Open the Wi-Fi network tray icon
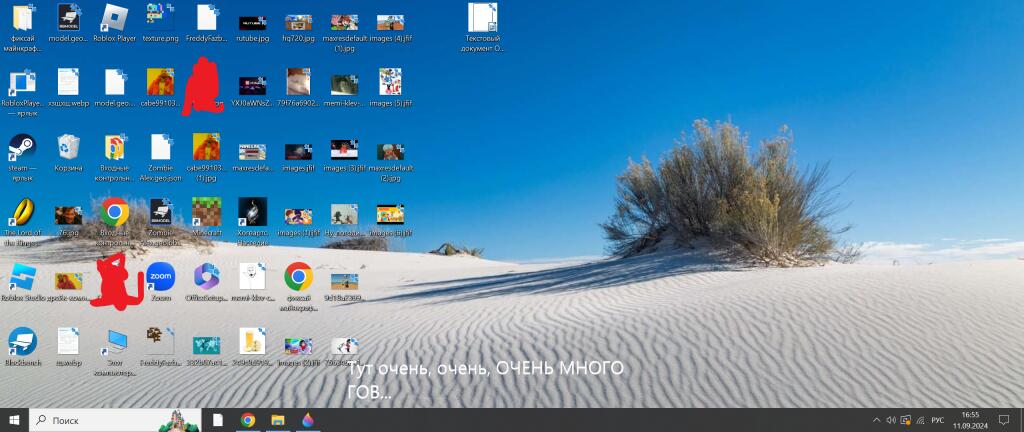1024x432 pixels. (920, 420)
